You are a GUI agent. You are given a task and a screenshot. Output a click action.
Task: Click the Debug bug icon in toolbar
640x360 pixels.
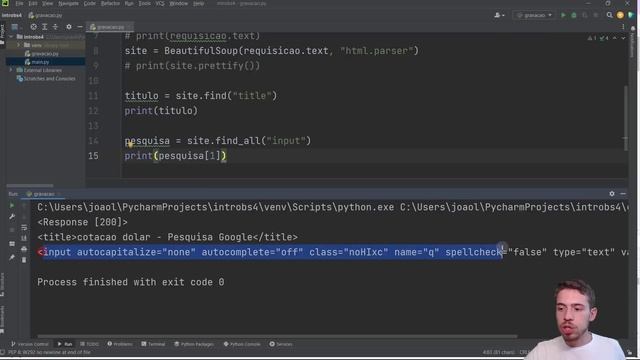coord(574,15)
